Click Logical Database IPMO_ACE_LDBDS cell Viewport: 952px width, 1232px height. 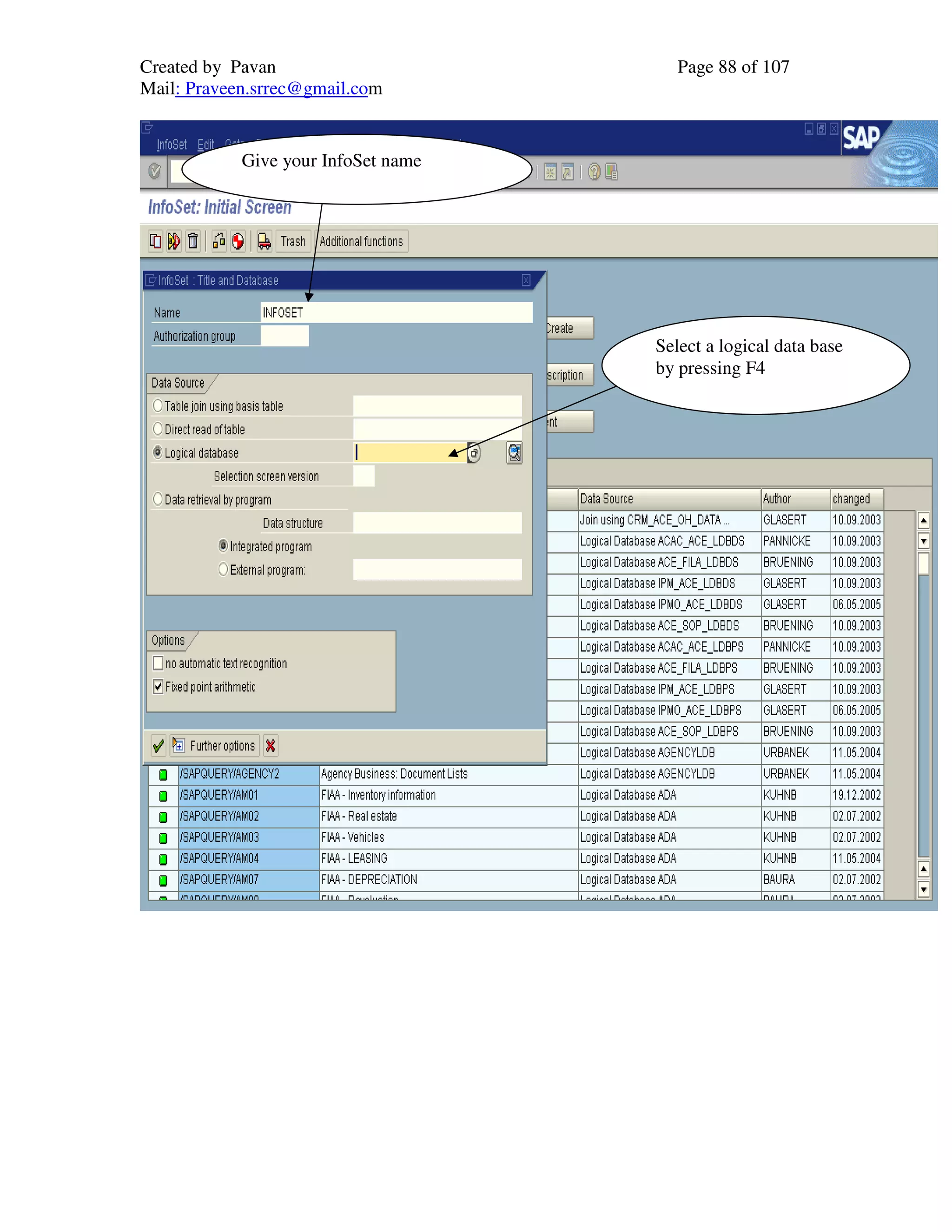669,605
